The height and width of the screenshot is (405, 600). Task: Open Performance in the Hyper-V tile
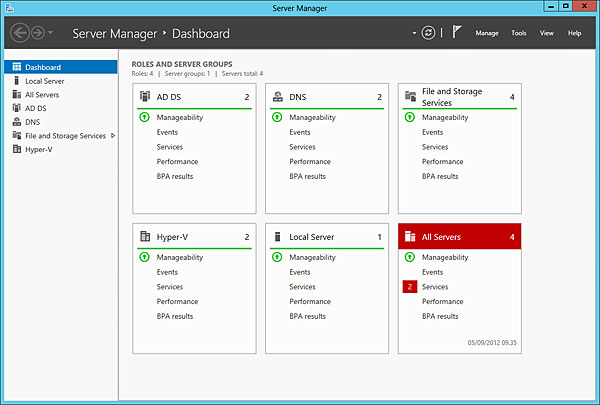[x=177, y=302]
